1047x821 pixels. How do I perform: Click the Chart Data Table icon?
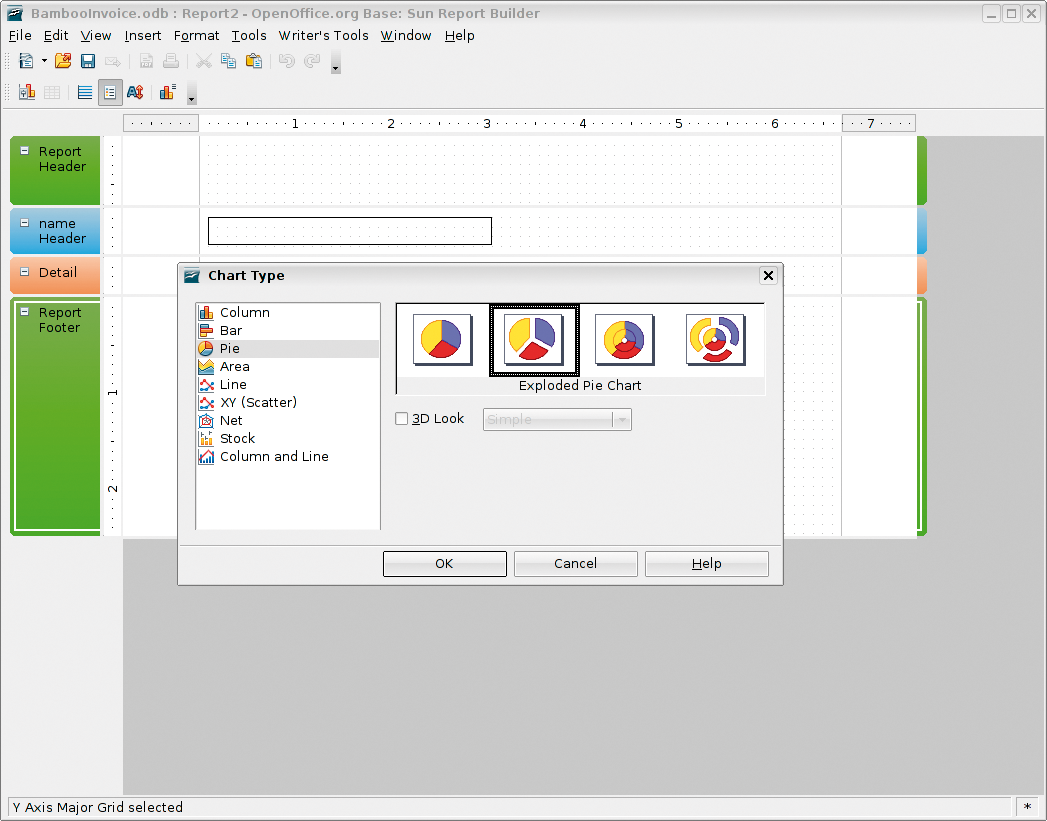pyautogui.click(x=51, y=92)
